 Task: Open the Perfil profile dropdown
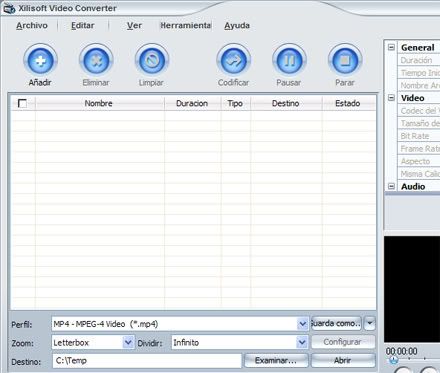302,324
